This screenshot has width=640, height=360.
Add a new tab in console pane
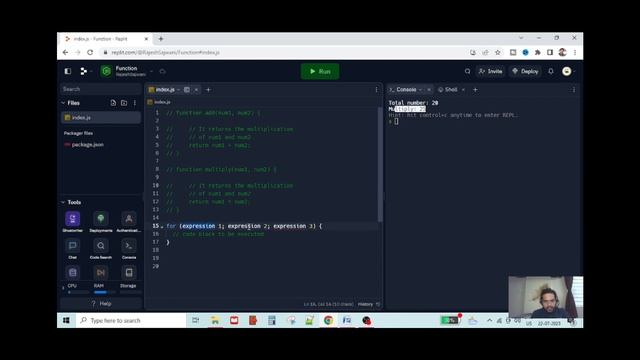pyautogui.click(x=475, y=90)
